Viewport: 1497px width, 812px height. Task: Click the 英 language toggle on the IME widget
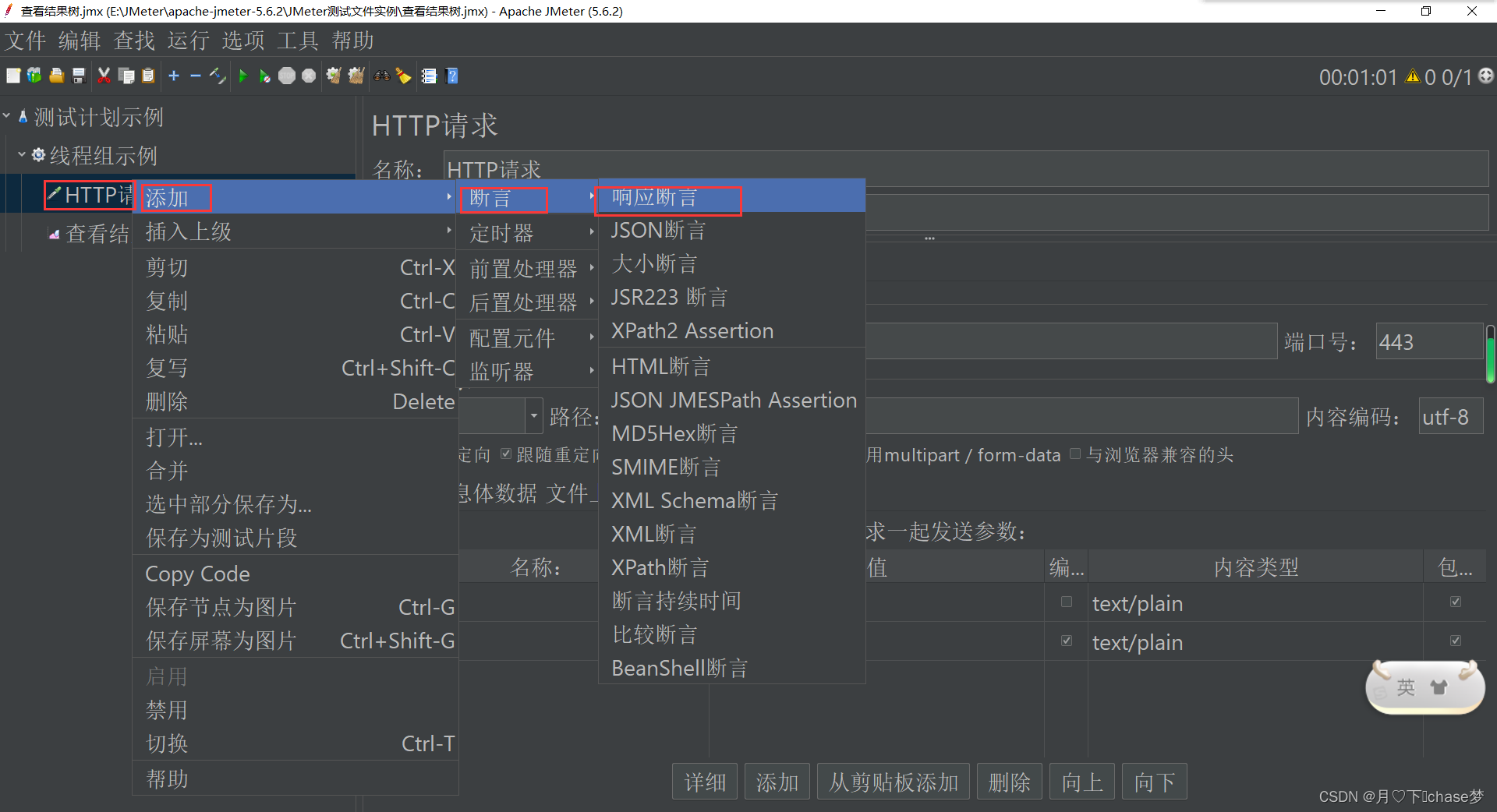point(1406,687)
